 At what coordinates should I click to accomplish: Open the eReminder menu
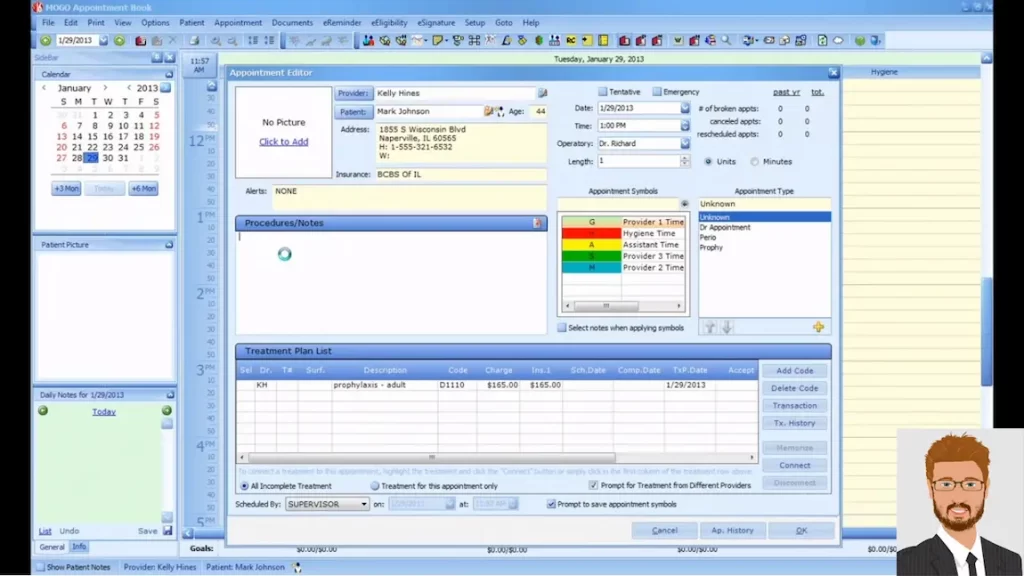coord(341,21)
